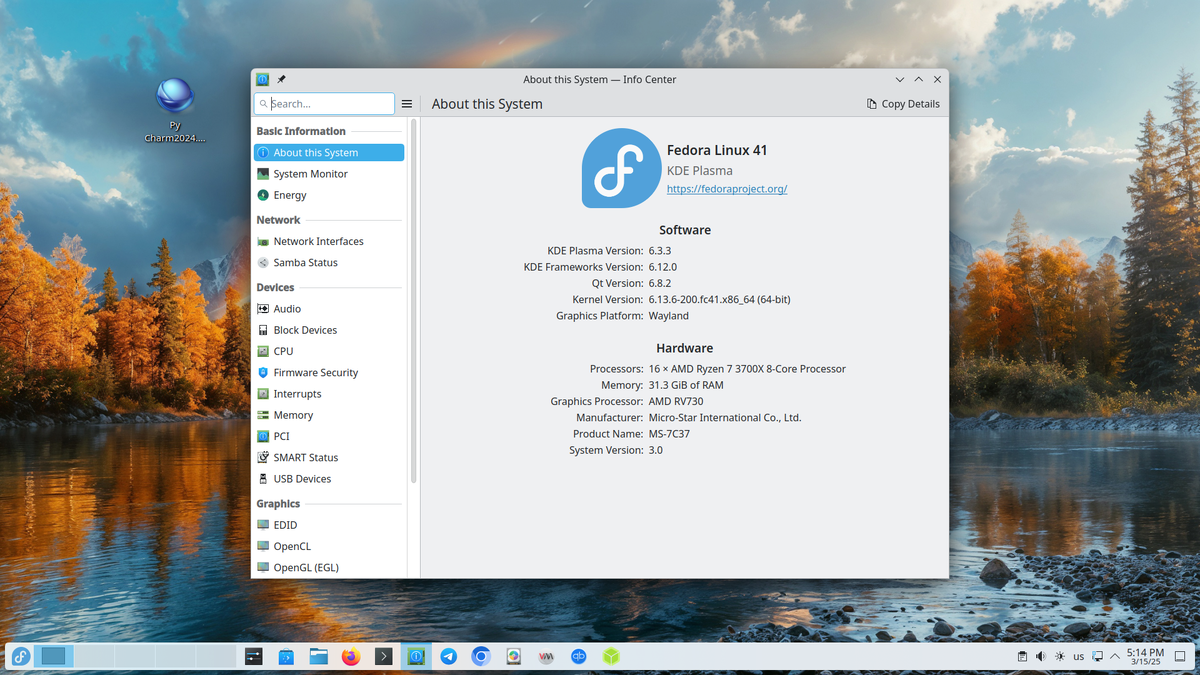Open Telegram from the taskbar
Viewport: 1200px width, 675px height.
click(x=449, y=657)
